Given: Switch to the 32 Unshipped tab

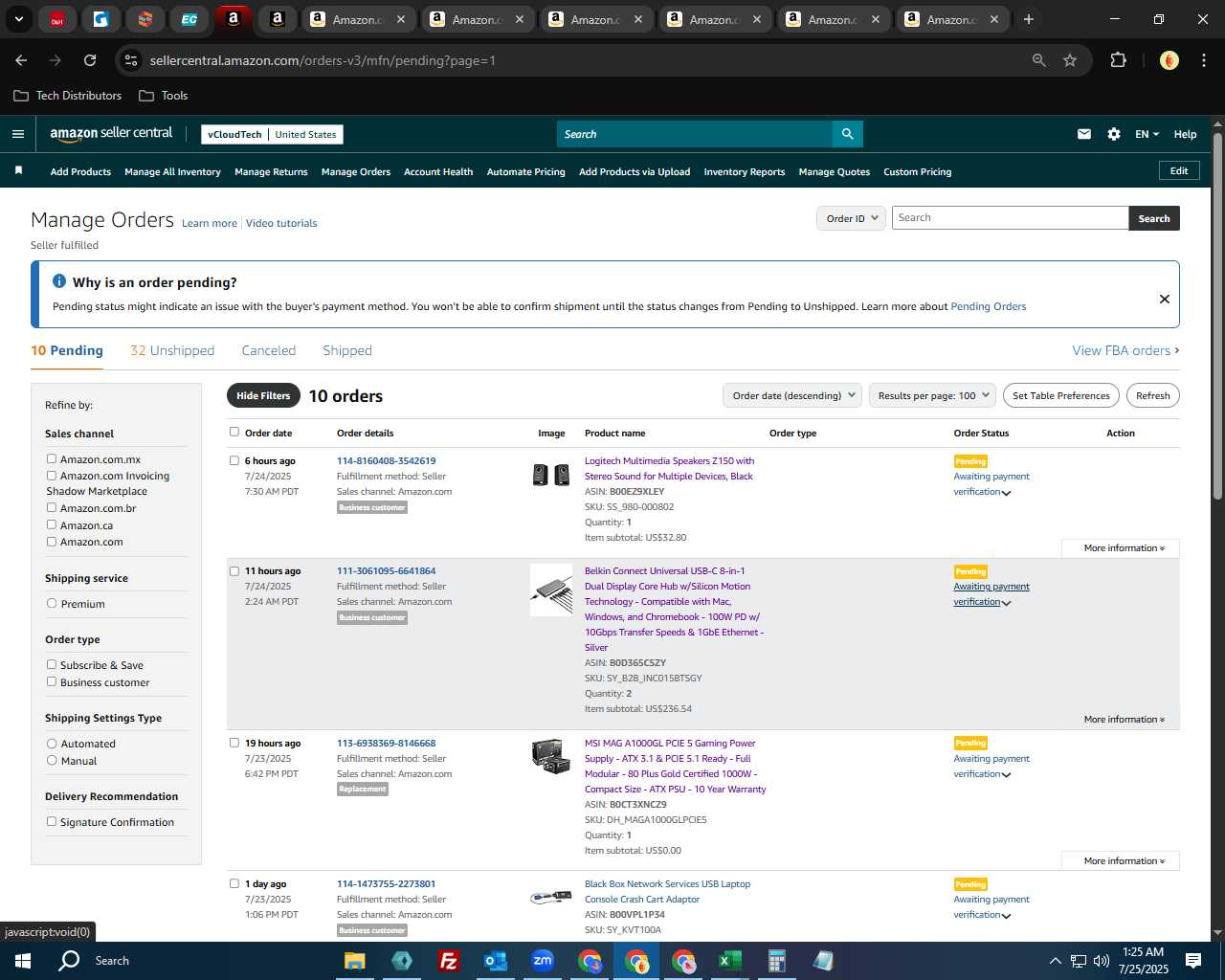Looking at the screenshot, I should 172,350.
